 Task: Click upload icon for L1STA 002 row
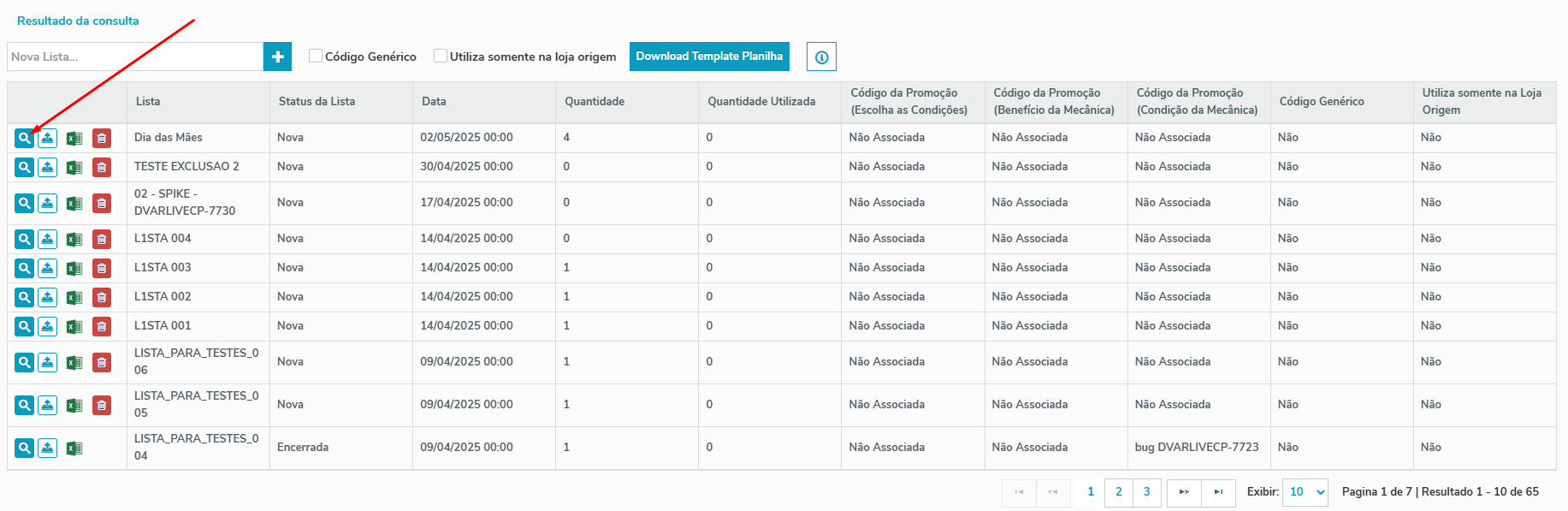tap(48, 297)
